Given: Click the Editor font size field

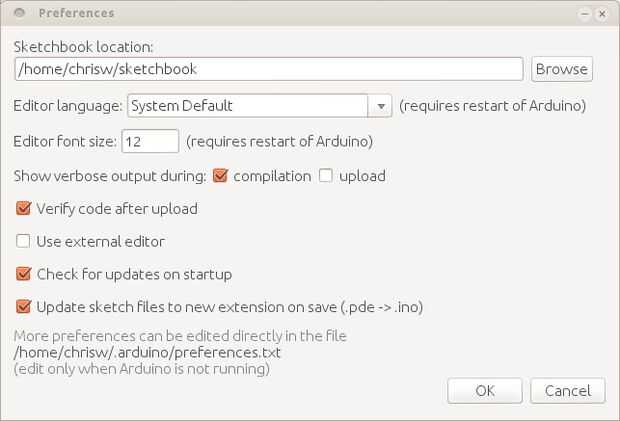Looking at the screenshot, I should [x=150, y=141].
